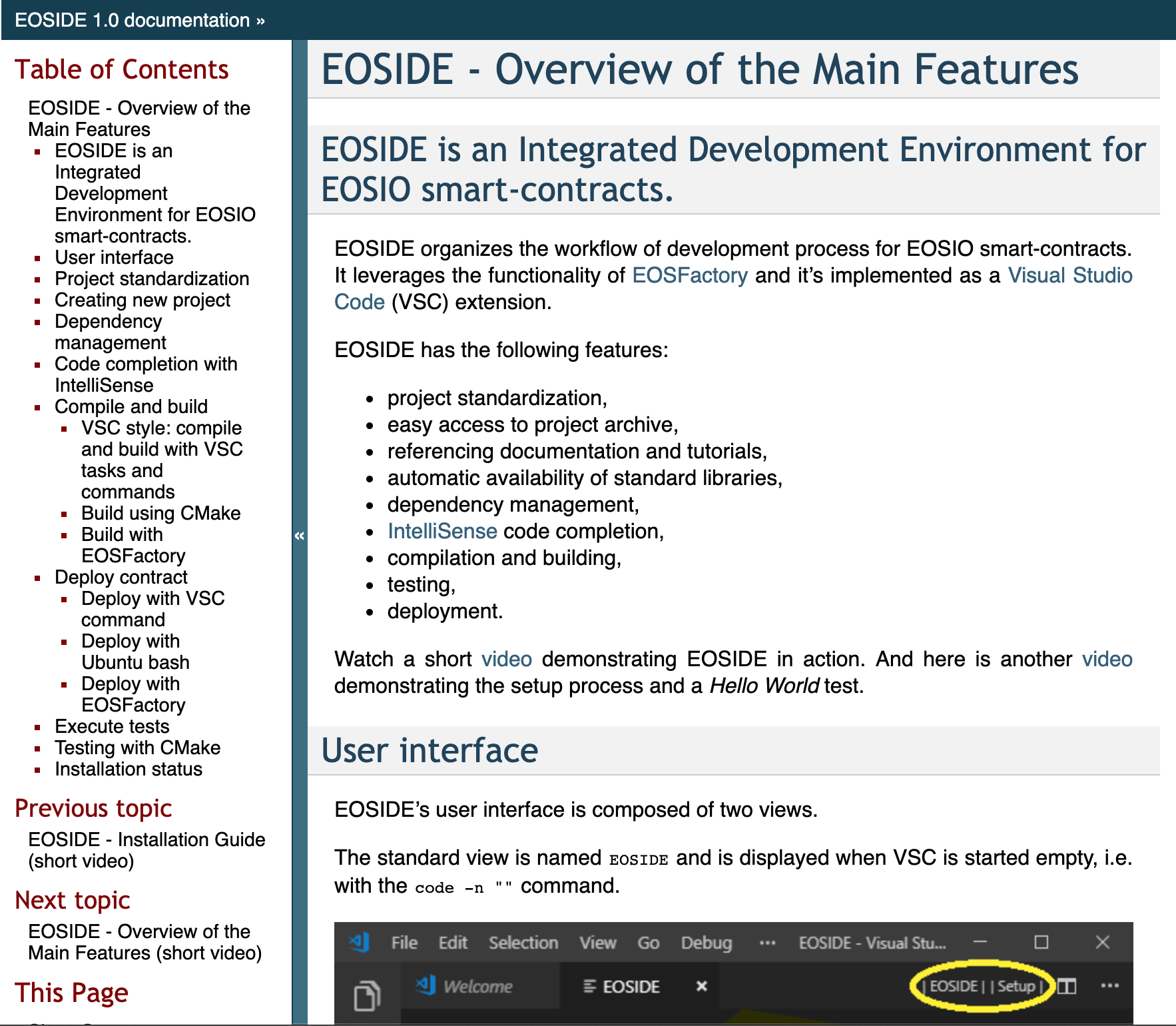Viewport: 1176px width, 1026px height.
Task: Click the 'easy access to project archive,' bullet
Action: click(x=533, y=424)
